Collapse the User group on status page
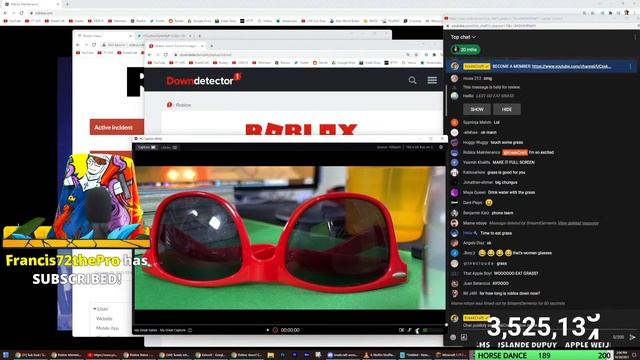 tap(101, 309)
